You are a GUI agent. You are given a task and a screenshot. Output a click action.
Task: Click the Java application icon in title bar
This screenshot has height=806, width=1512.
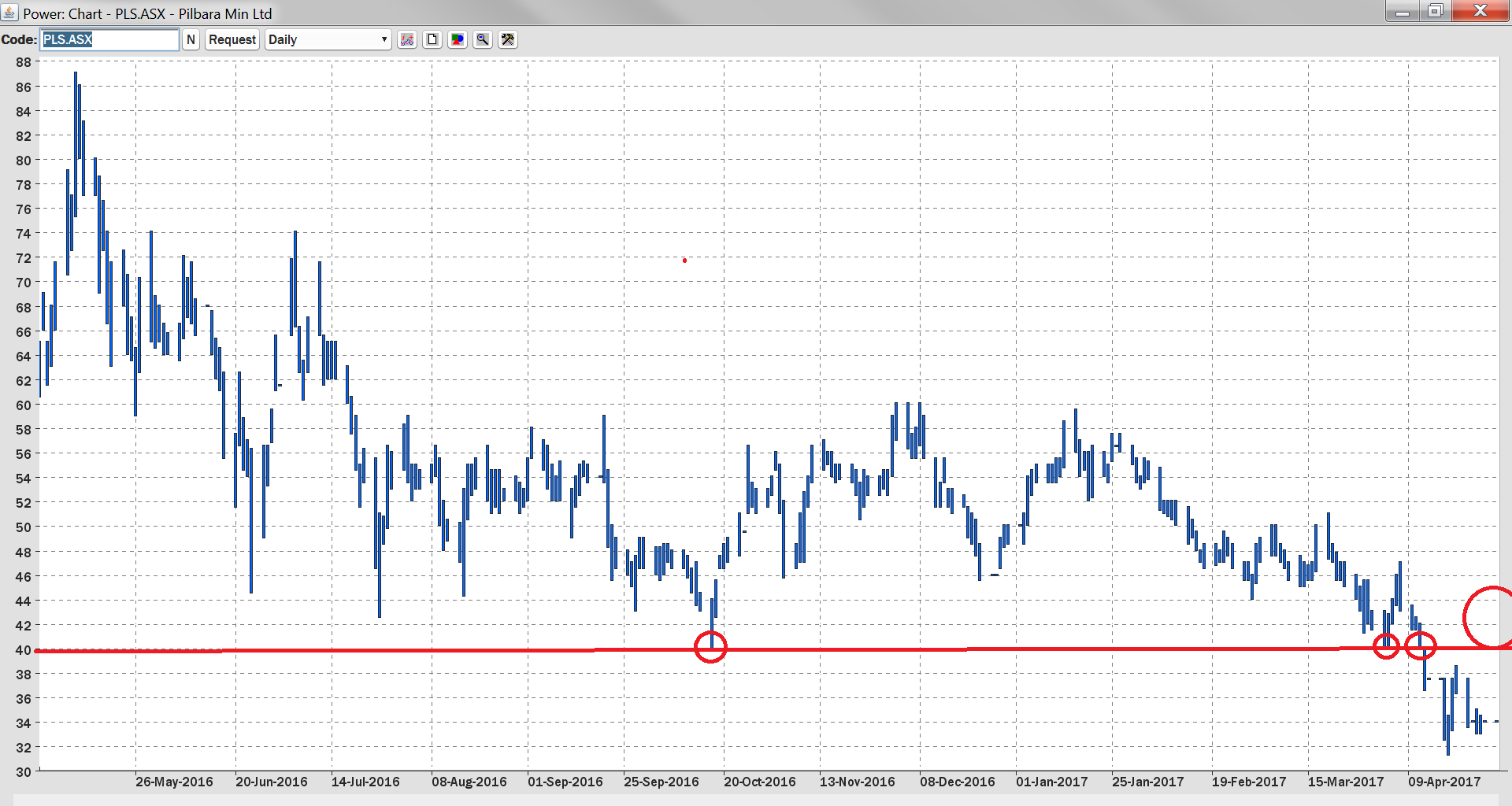9,13
